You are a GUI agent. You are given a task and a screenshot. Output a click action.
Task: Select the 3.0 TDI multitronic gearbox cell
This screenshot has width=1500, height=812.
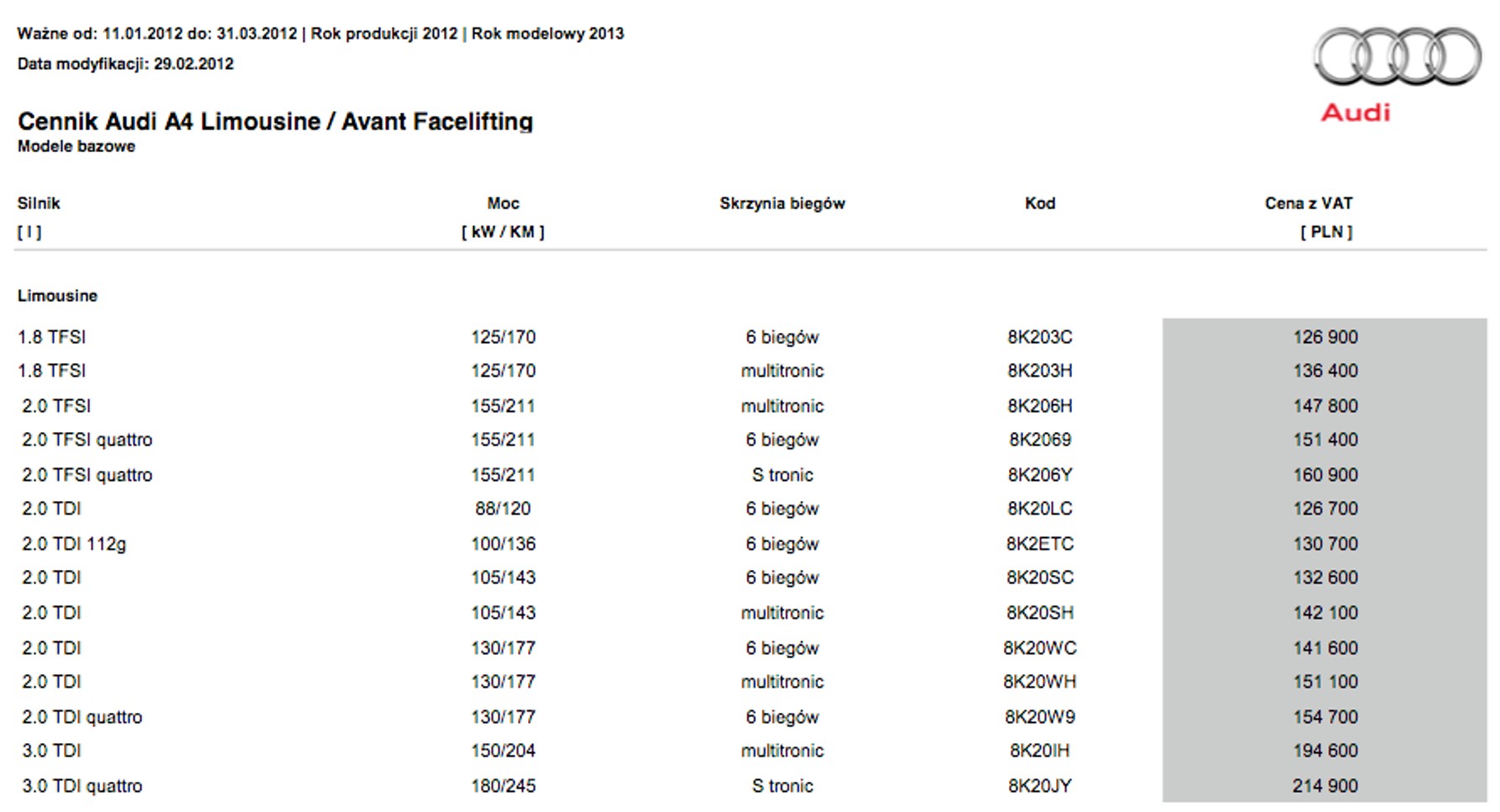782,751
